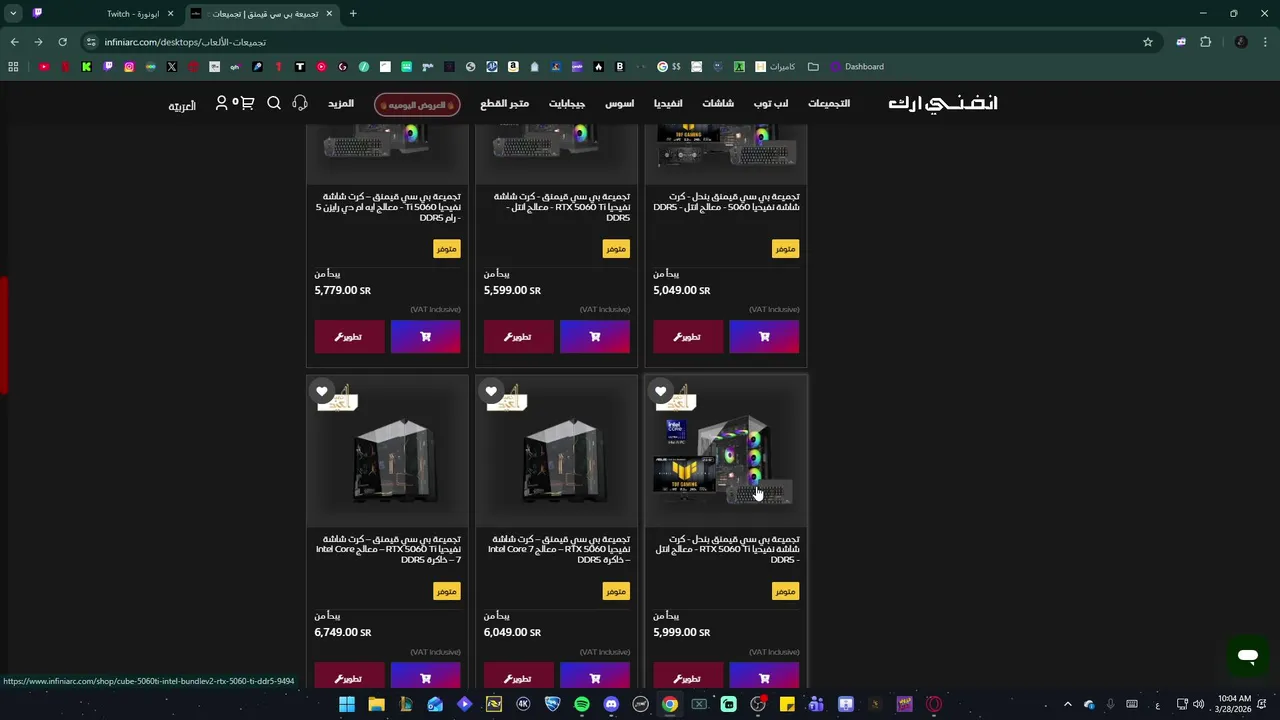The width and height of the screenshot is (1280, 720).
Task: Favorite the 6,749.00 SR PC with heart
Action: 322,391
